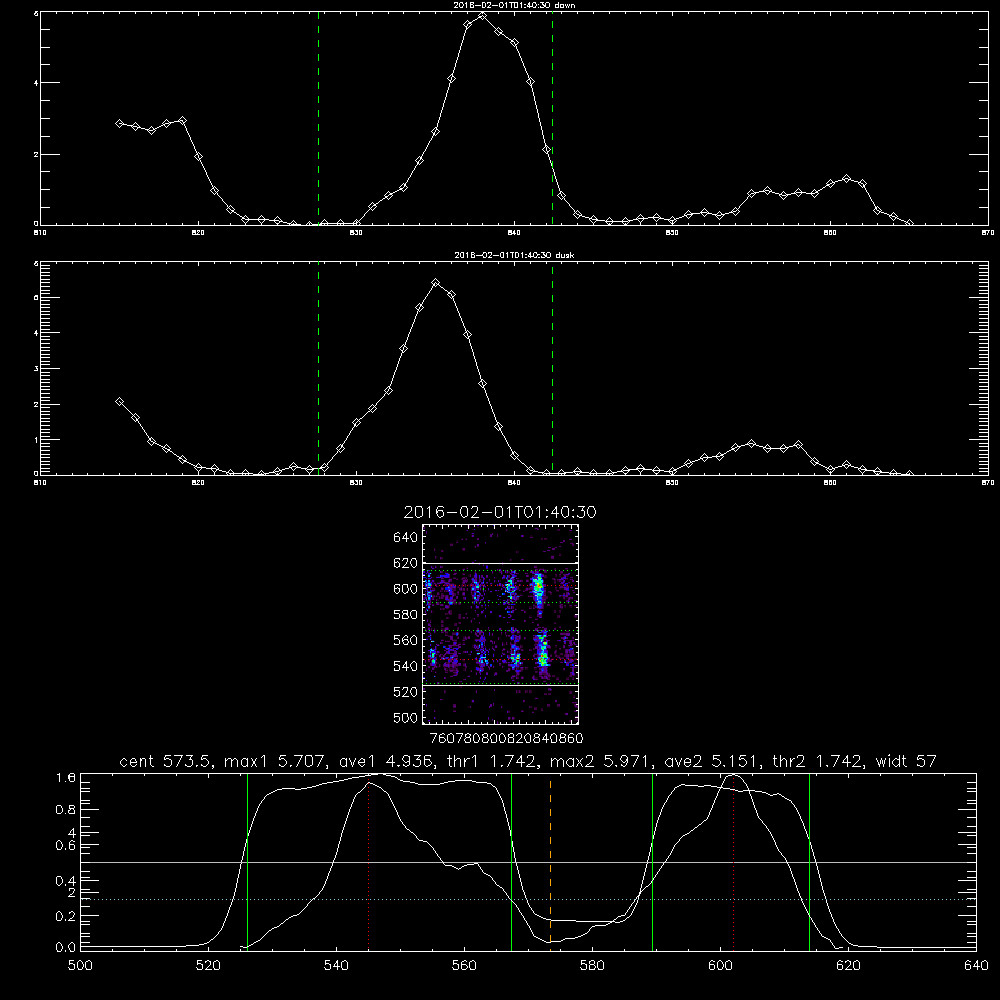1000x1000 pixels.
Task: Click the right green dashed line in dusk plot
Action: click(552, 368)
